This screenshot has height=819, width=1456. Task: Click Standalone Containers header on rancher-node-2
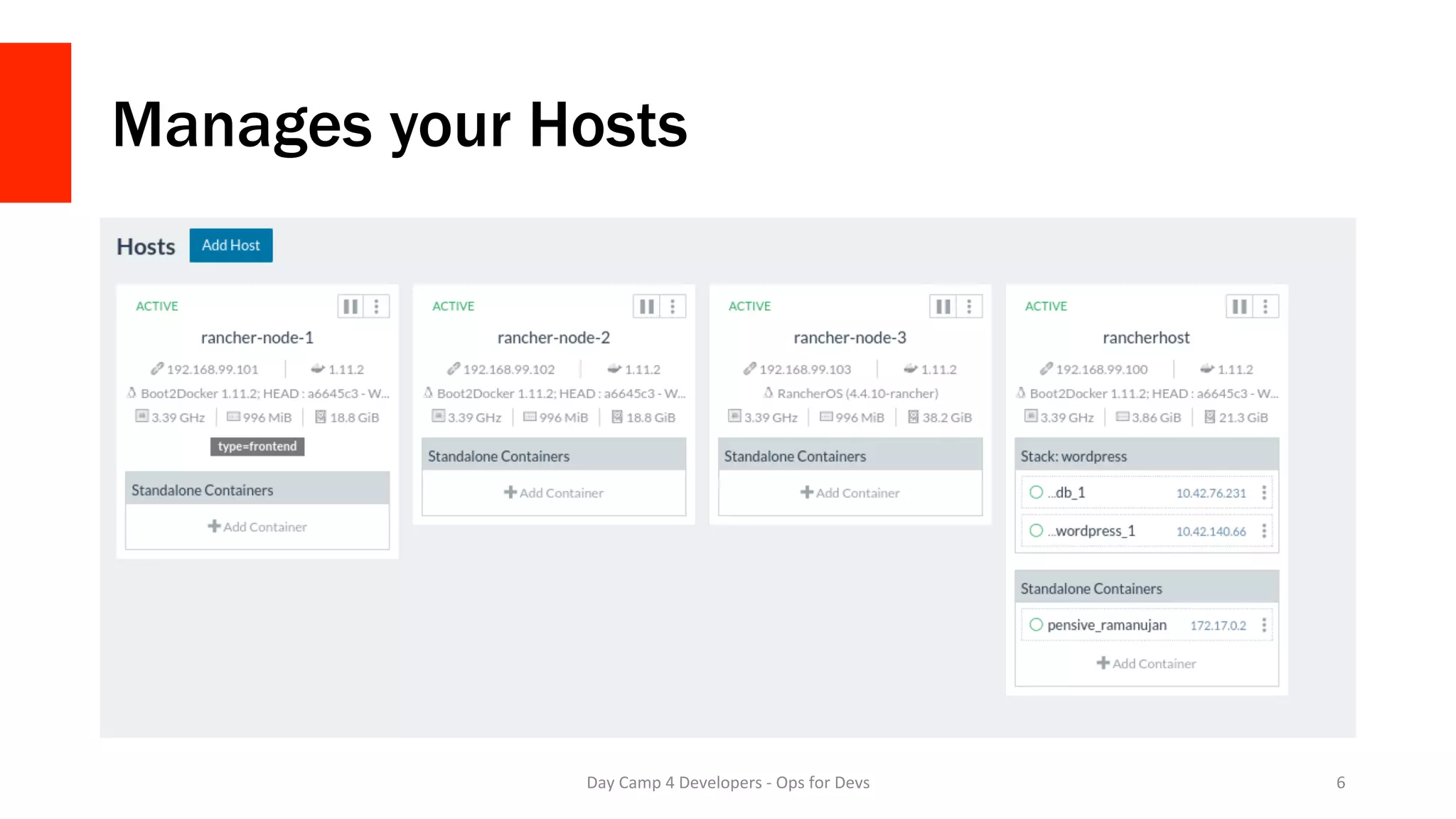click(554, 456)
